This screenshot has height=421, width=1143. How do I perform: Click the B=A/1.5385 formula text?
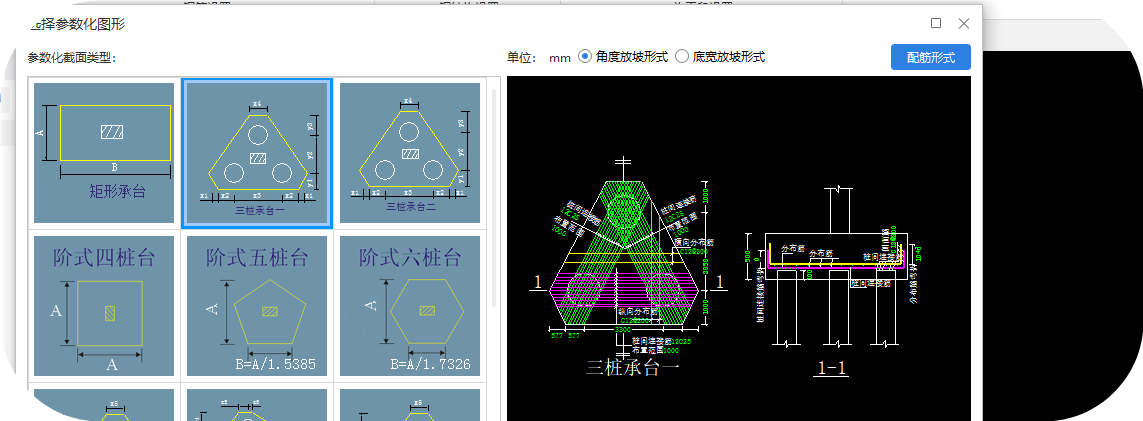click(276, 363)
